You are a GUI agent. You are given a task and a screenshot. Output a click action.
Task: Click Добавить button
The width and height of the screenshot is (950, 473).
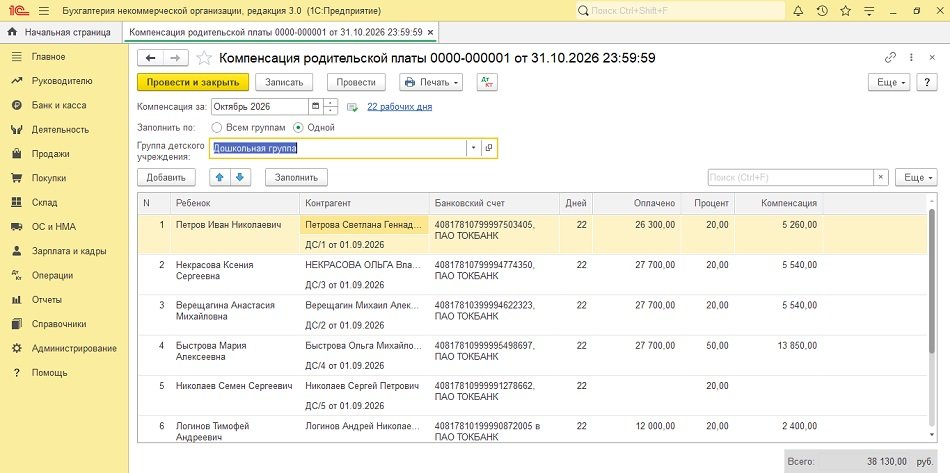(x=167, y=177)
